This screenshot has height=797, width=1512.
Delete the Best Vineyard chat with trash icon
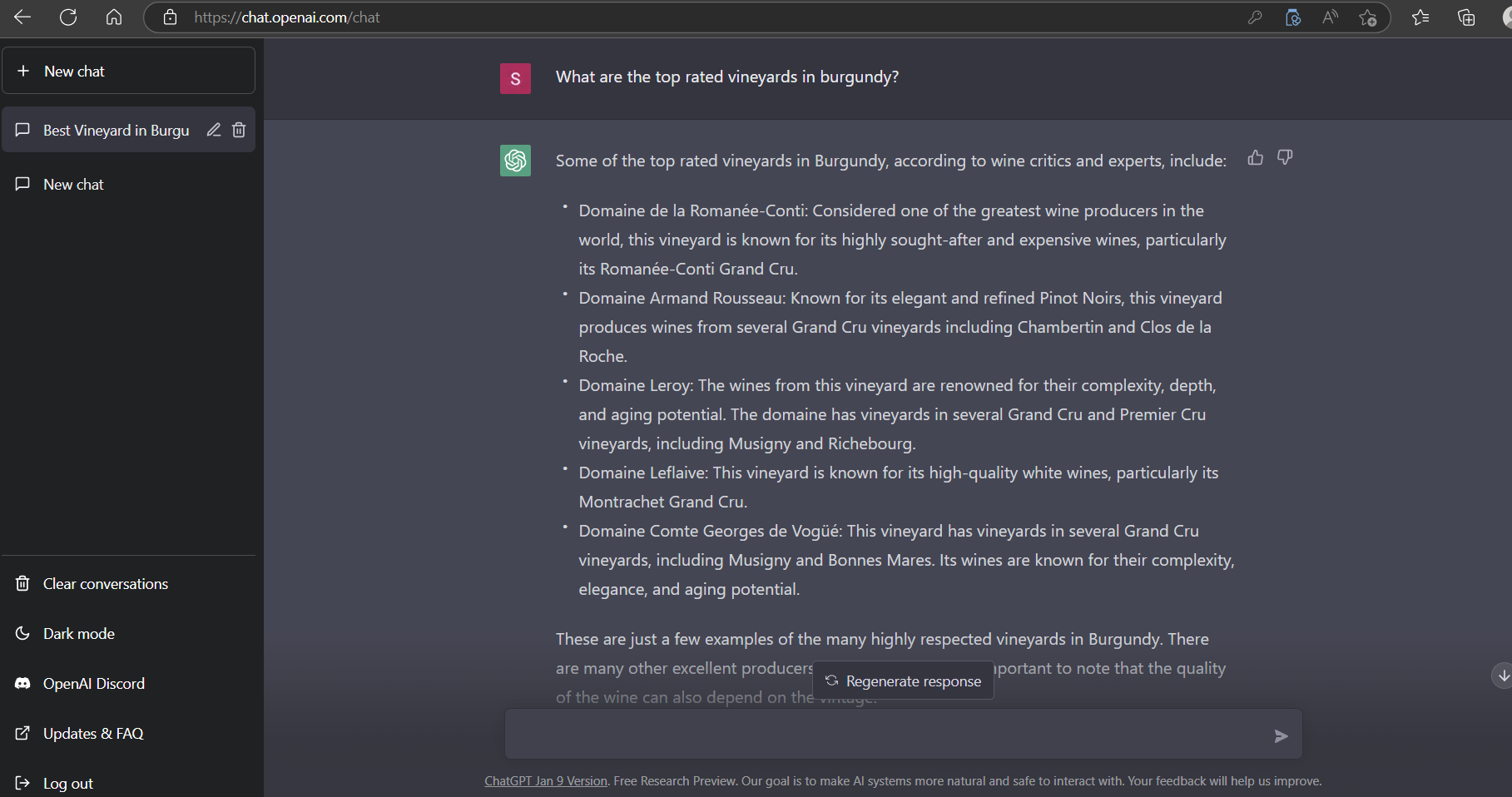pyautogui.click(x=239, y=130)
